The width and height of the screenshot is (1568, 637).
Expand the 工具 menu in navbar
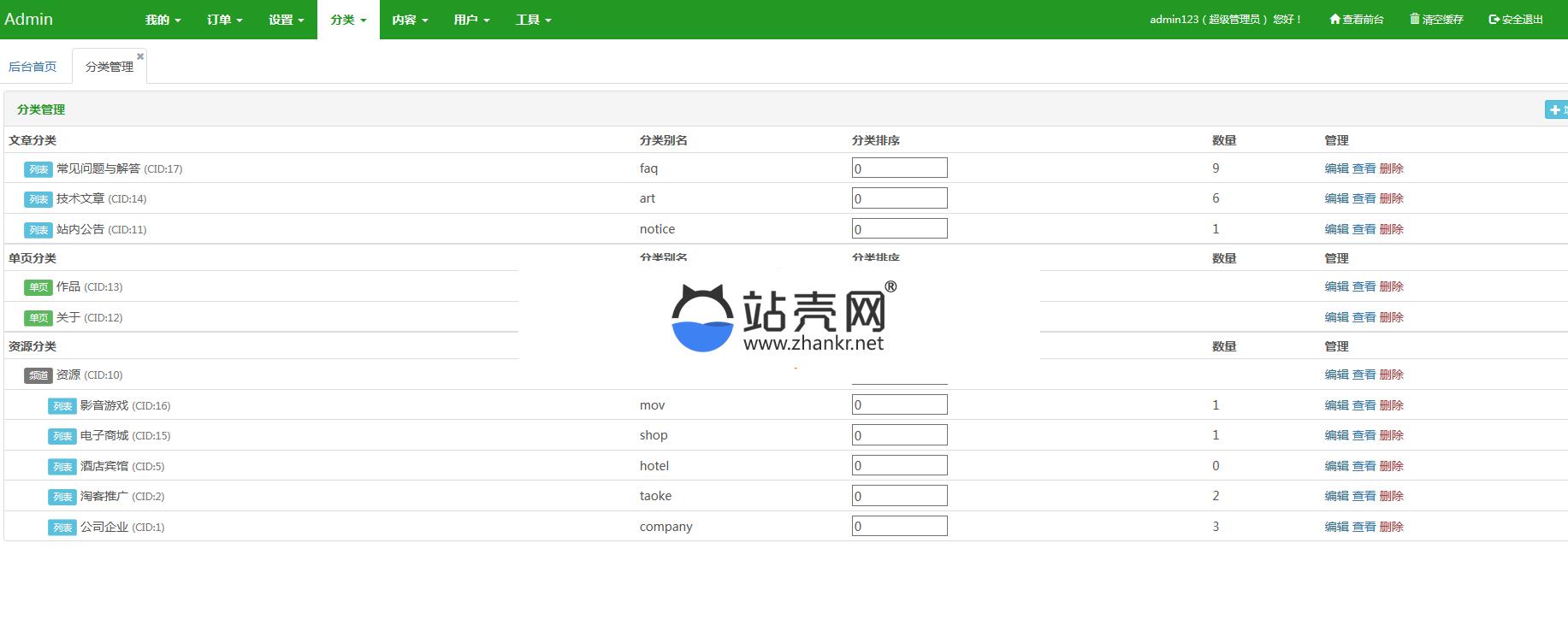pos(533,20)
